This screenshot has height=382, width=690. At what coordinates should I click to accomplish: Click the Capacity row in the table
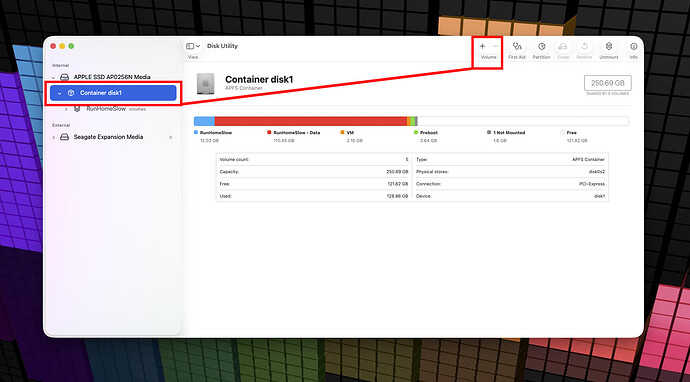click(314, 172)
